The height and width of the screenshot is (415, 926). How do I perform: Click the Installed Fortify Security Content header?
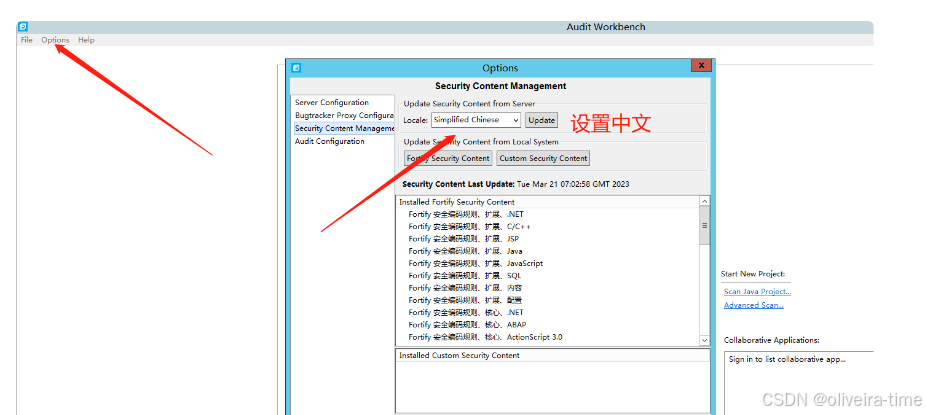coord(457,202)
